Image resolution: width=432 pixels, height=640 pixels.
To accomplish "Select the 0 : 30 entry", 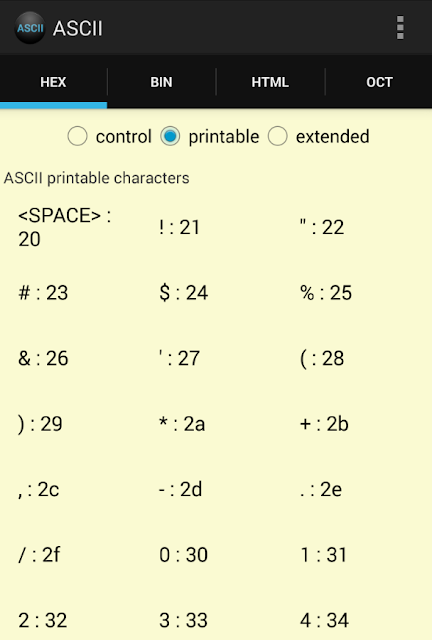I will 183,555.
